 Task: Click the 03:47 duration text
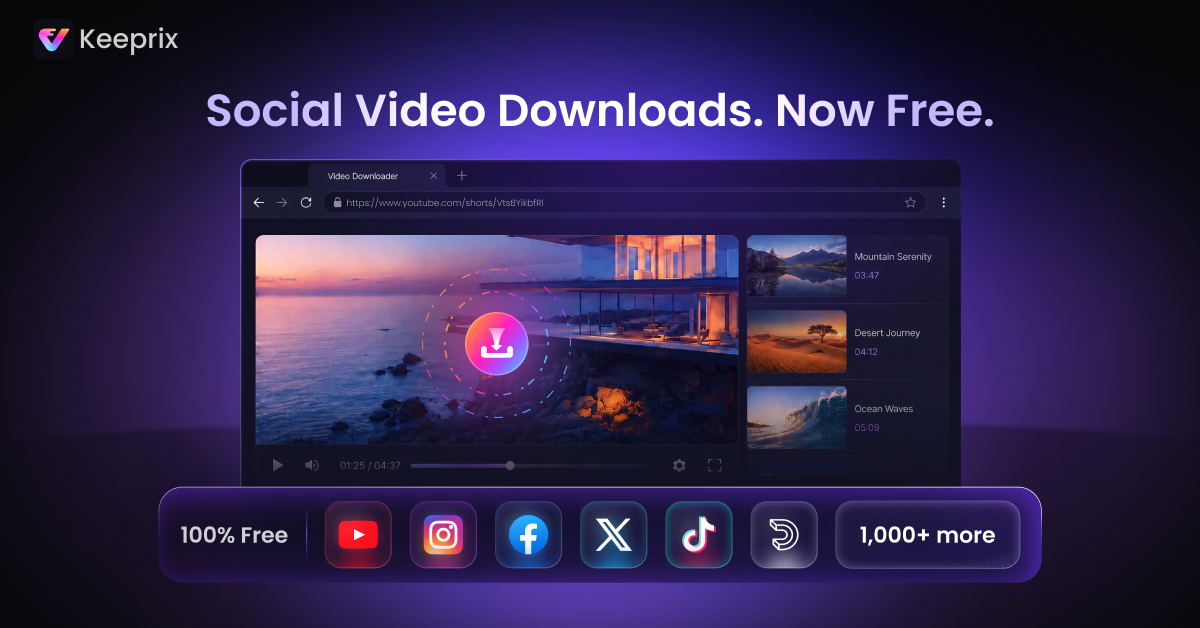click(x=866, y=275)
